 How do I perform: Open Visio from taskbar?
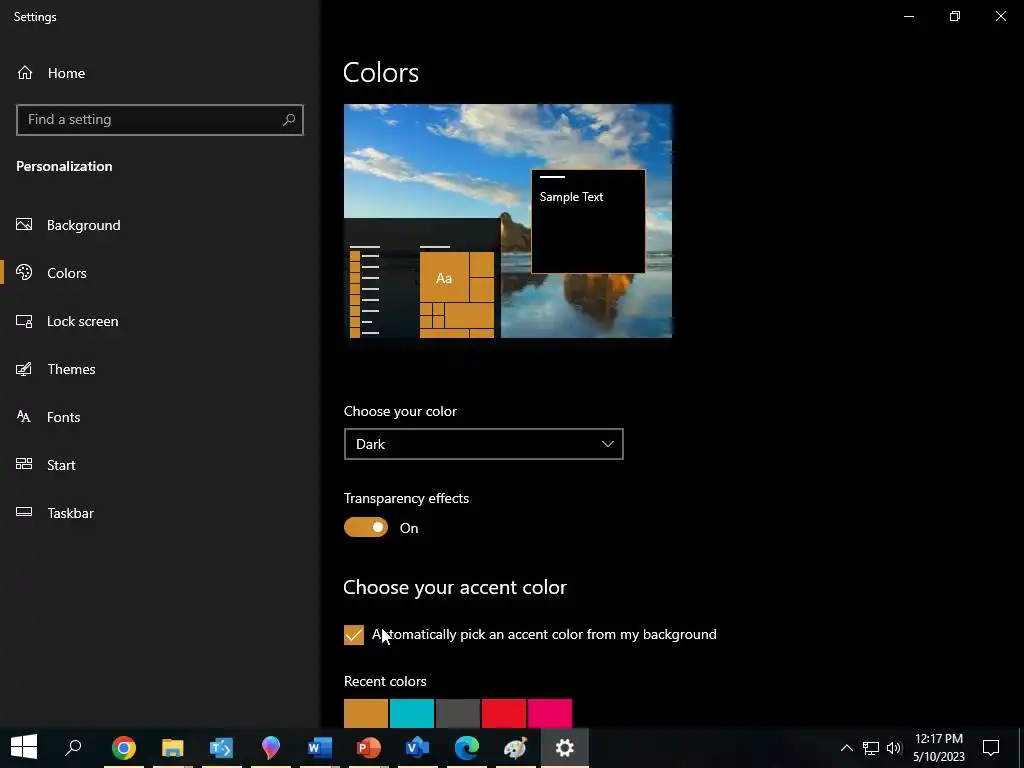point(417,747)
